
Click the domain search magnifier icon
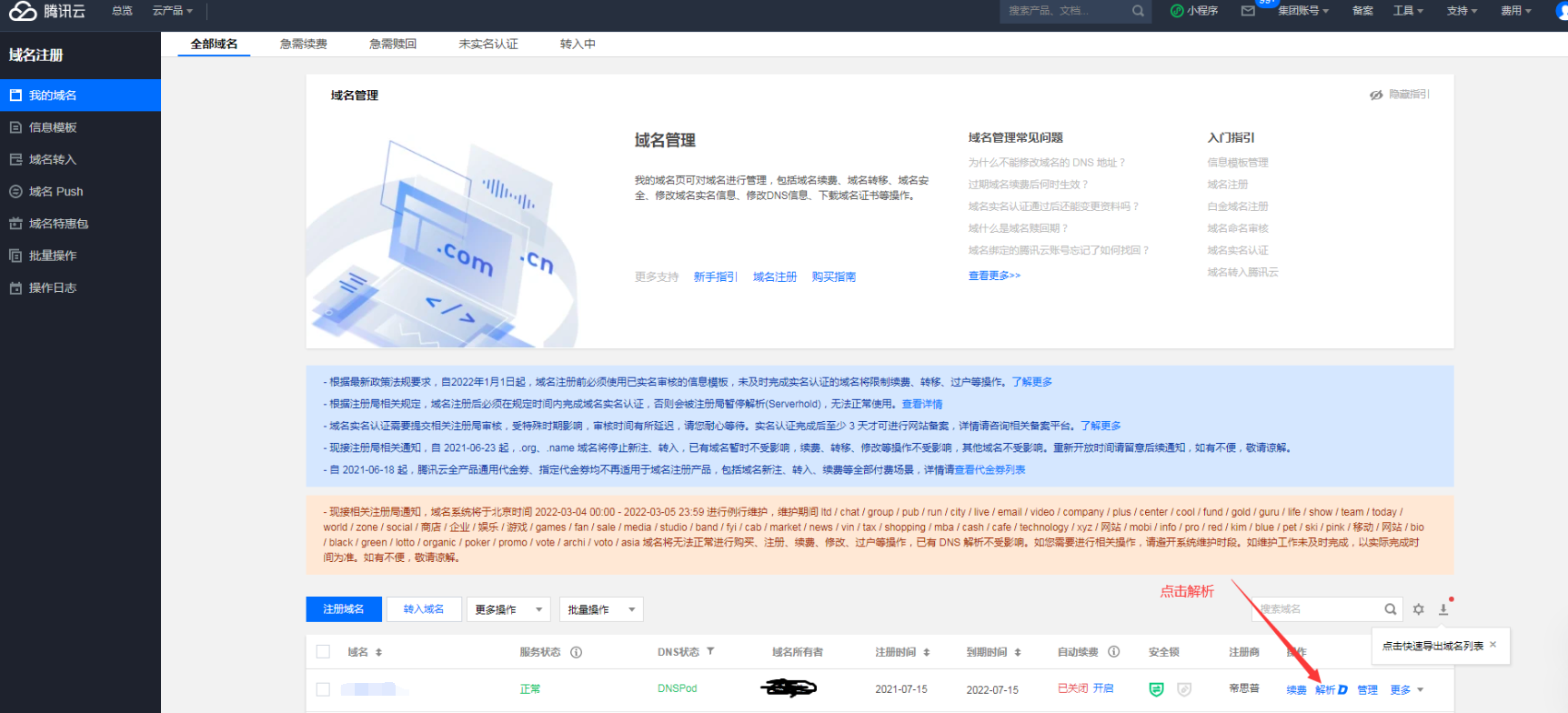click(x=1391, y=609)
